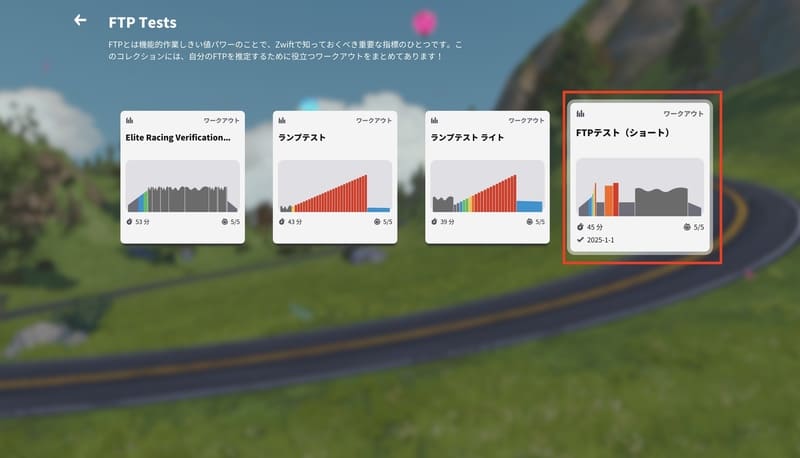Open the Elite Racing Verification workout card

coord(183,177)
